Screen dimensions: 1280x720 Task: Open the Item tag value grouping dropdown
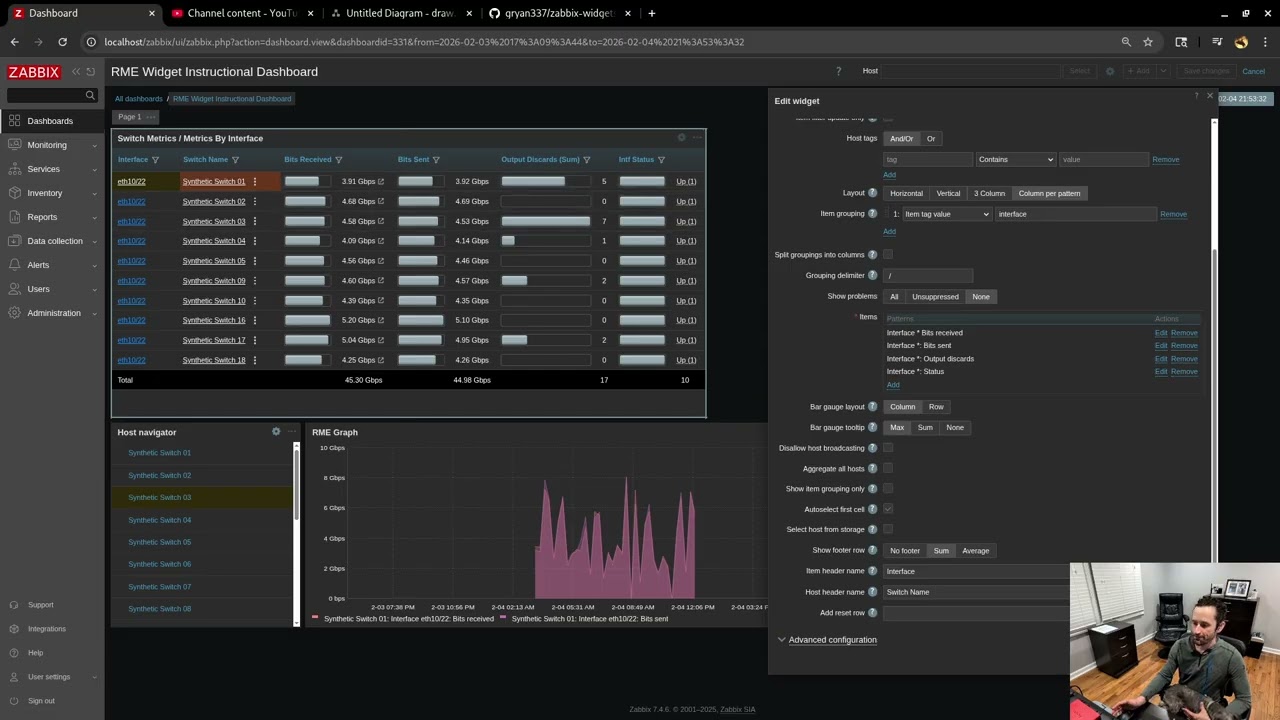point(946,214)
